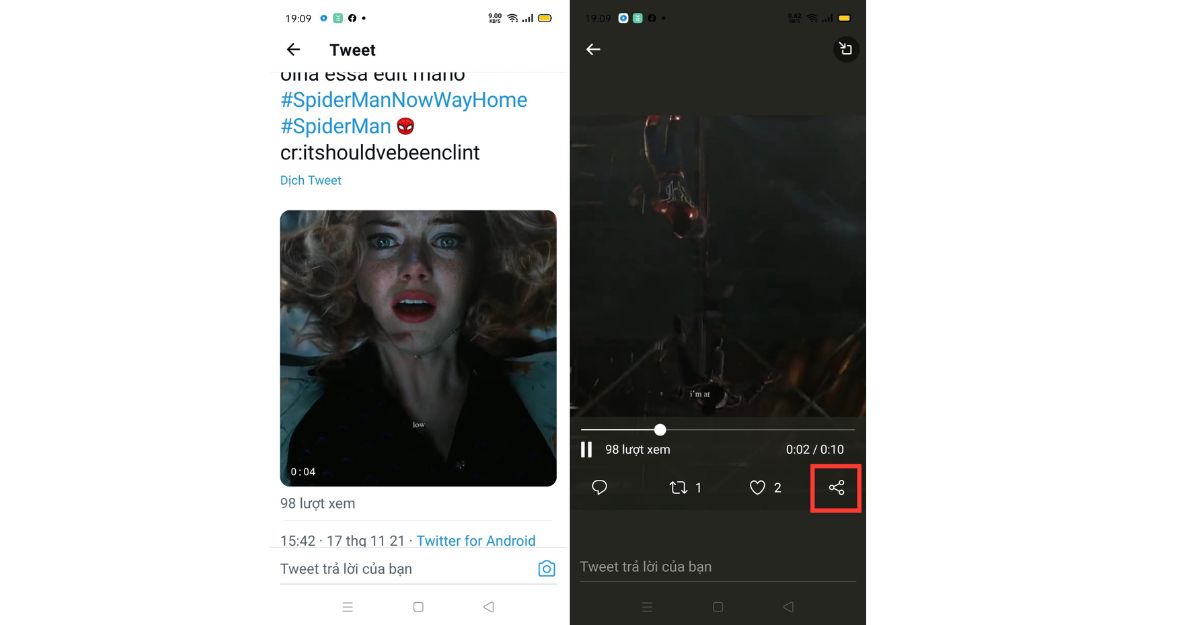
Task: Seek using the video progress slider knob
Action: point(660,430)
